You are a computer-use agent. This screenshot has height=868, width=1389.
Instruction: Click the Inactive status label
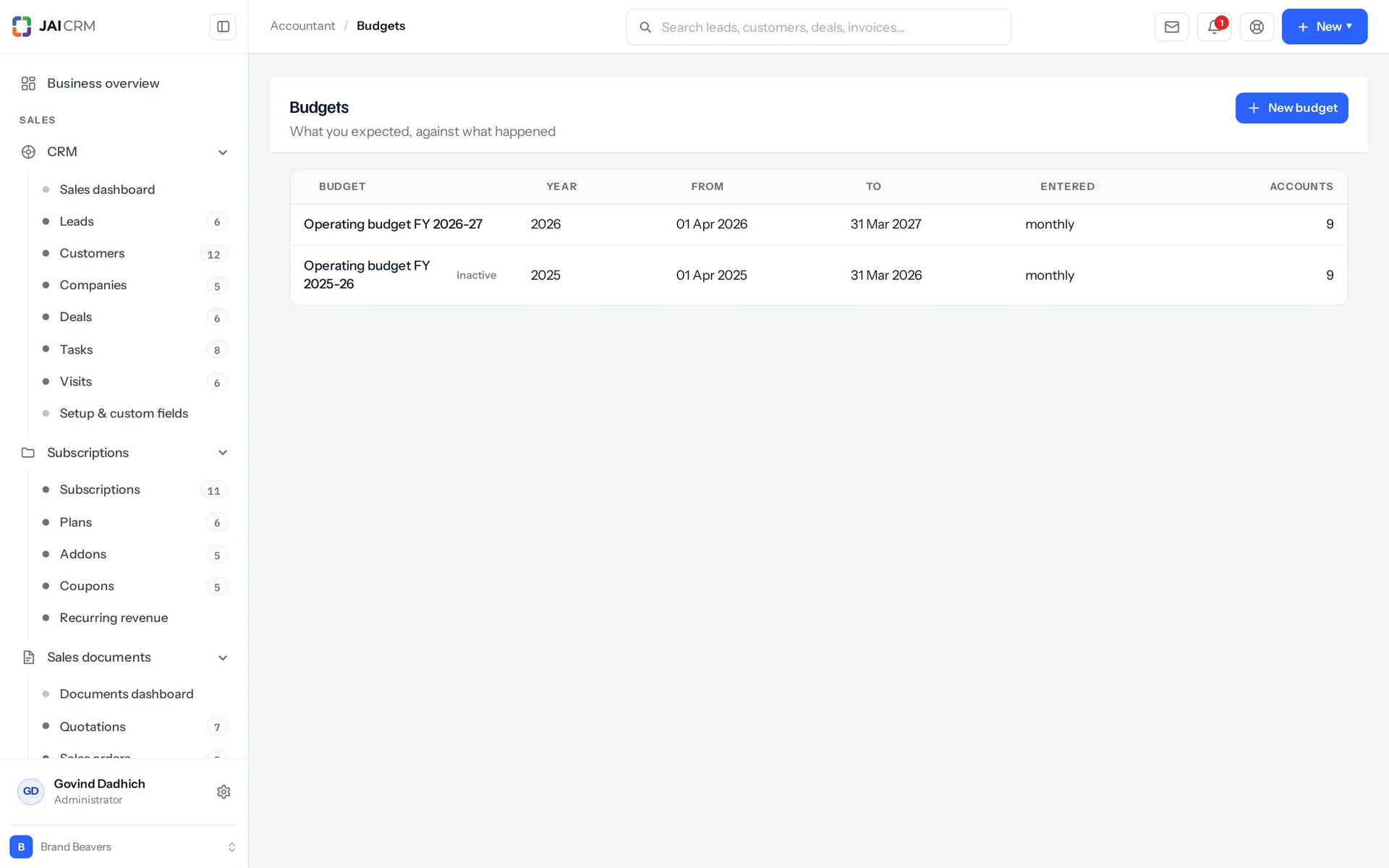click(476, 275)
